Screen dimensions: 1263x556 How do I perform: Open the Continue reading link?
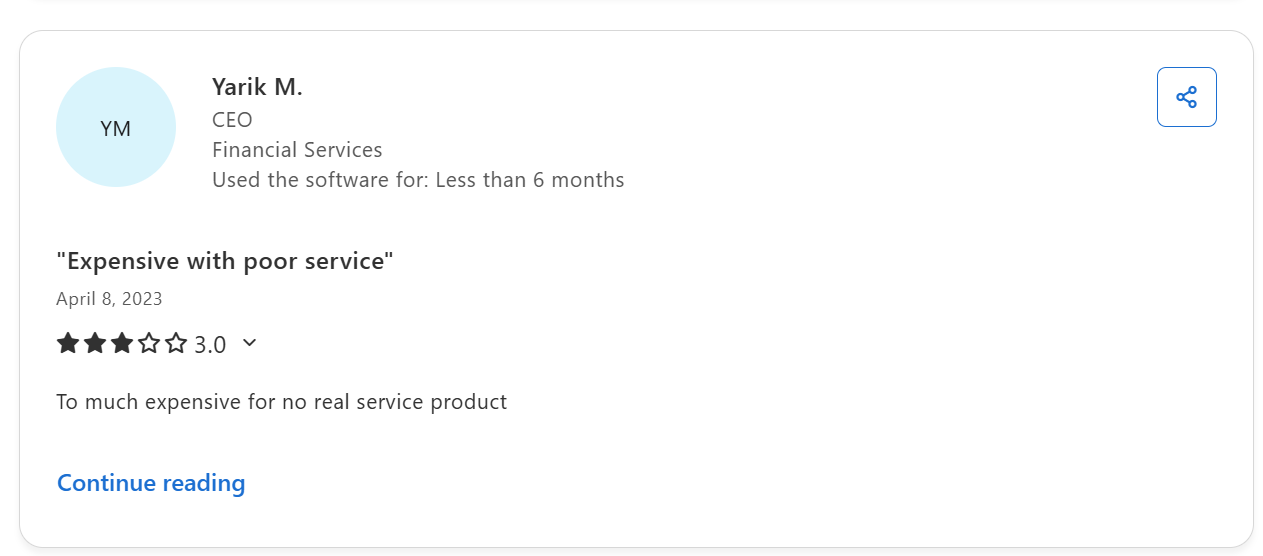151,483
